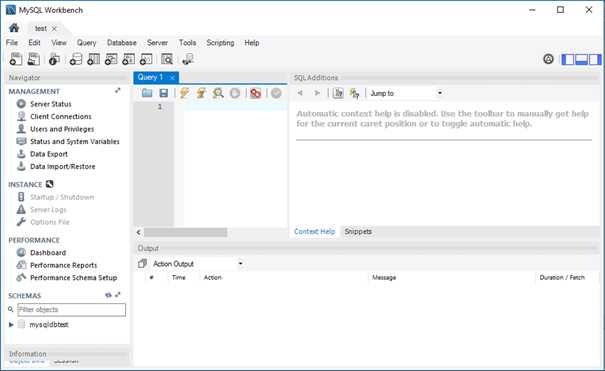Open inspector for selected object icon
Image resolution: width=605 pixels, height=371 pixels.
coord(54,59)
